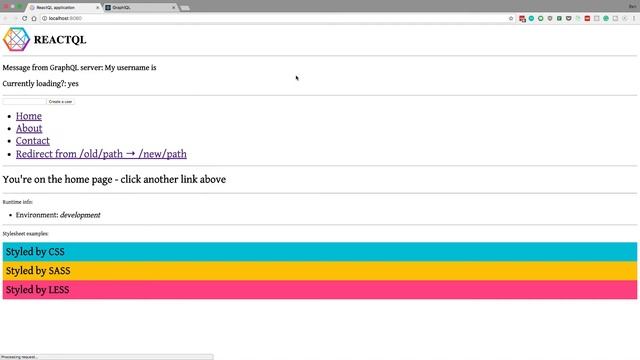
Task: Click the 'Message from GraphQL server' text
Action: coord(79,68)
